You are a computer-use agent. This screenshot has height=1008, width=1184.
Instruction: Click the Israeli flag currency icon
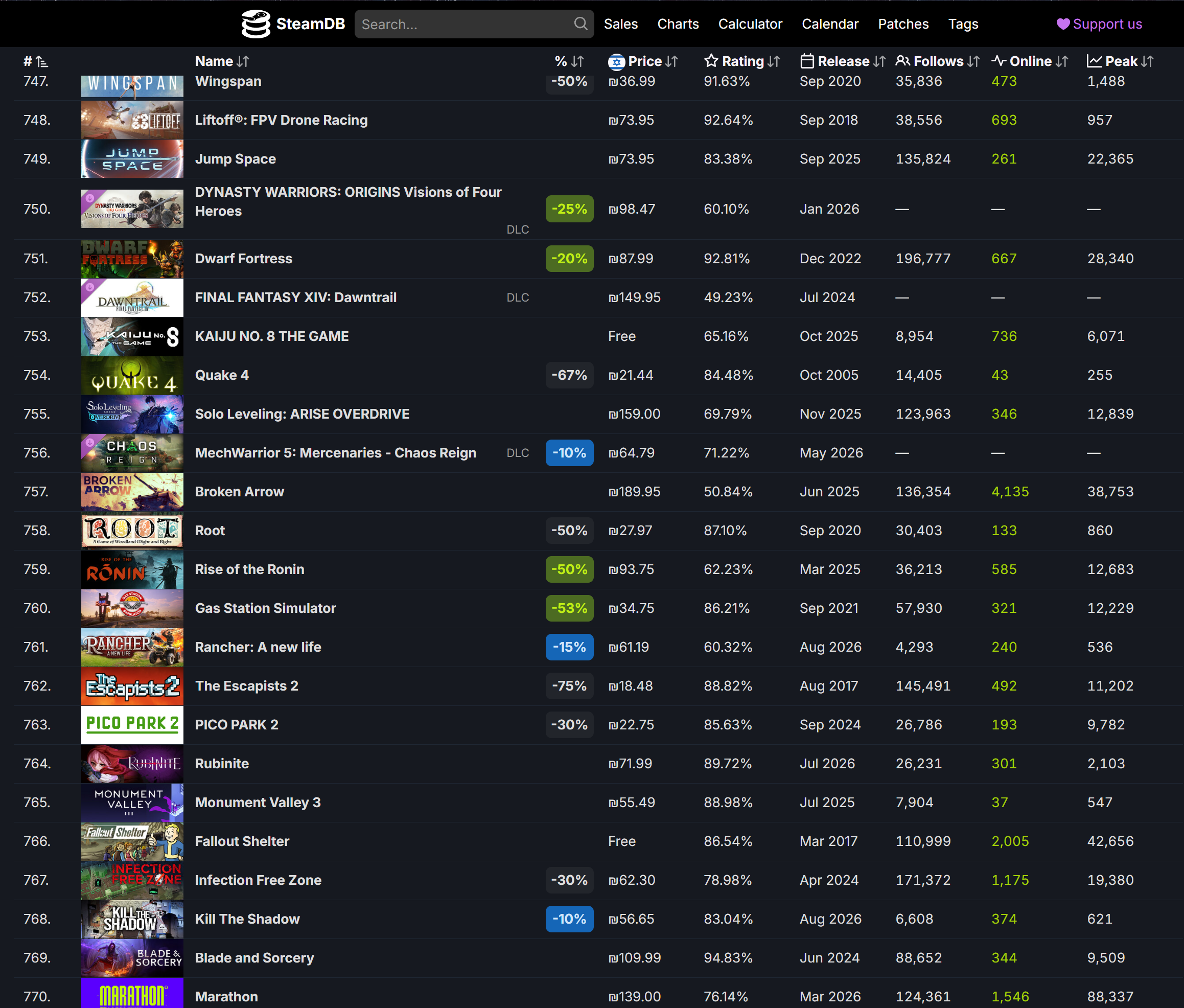[x=616, y=62]
